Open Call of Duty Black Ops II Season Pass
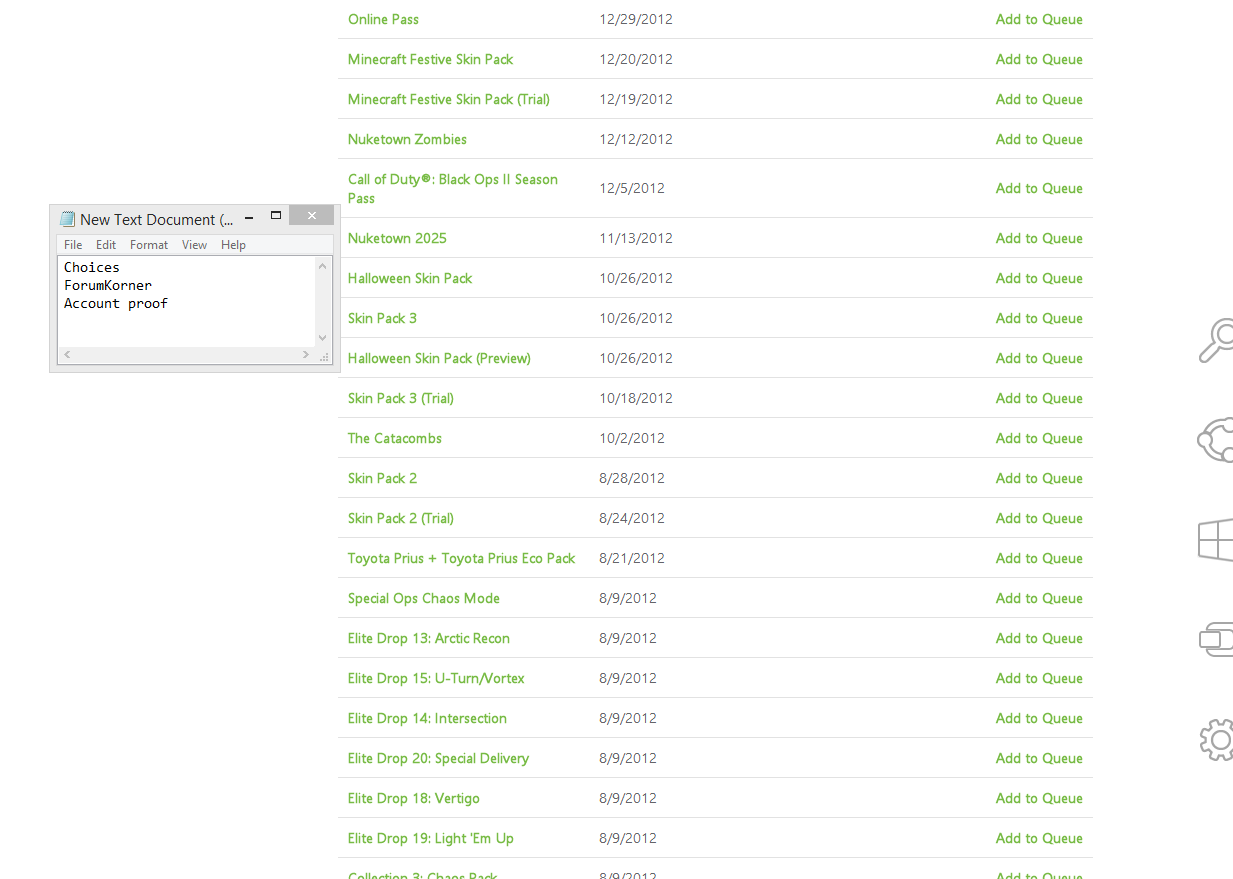Image resolution: width=1233 pixels, height=879 pixels. pyautogui.click(x=453, y=188)
